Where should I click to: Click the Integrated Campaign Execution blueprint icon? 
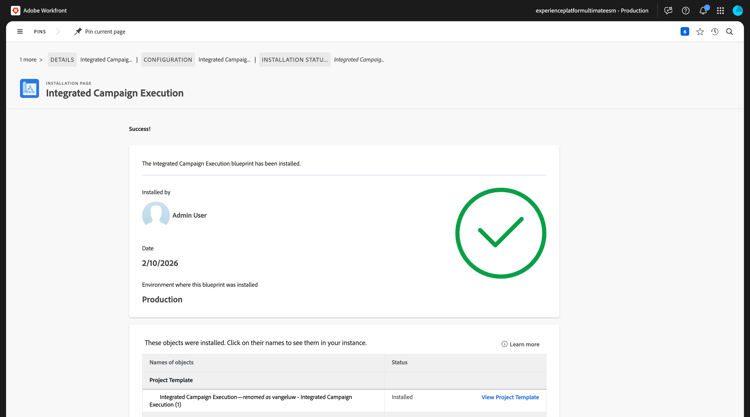(29, 88)
